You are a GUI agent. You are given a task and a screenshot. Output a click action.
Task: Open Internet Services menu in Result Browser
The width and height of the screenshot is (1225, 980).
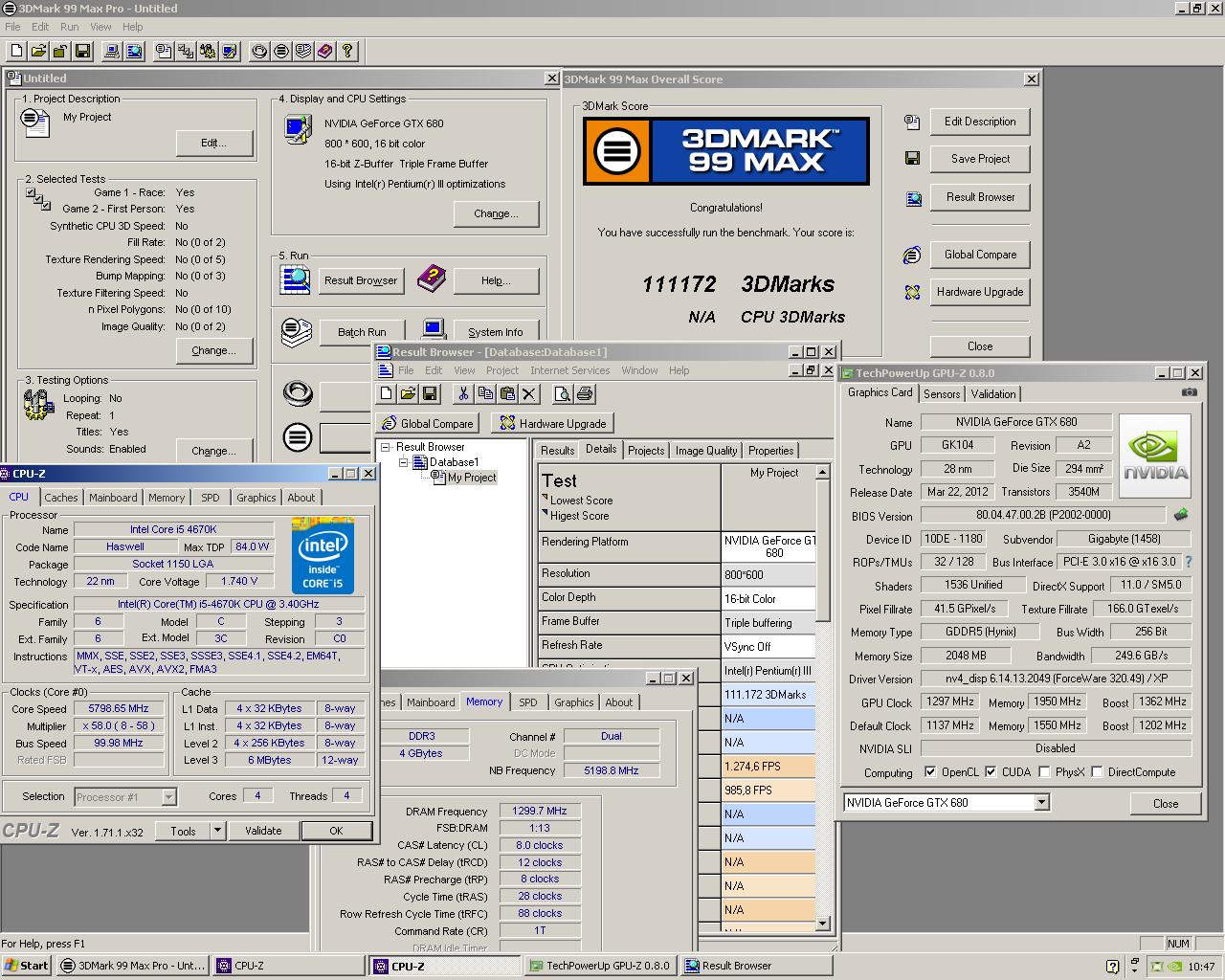pos(569,370)
